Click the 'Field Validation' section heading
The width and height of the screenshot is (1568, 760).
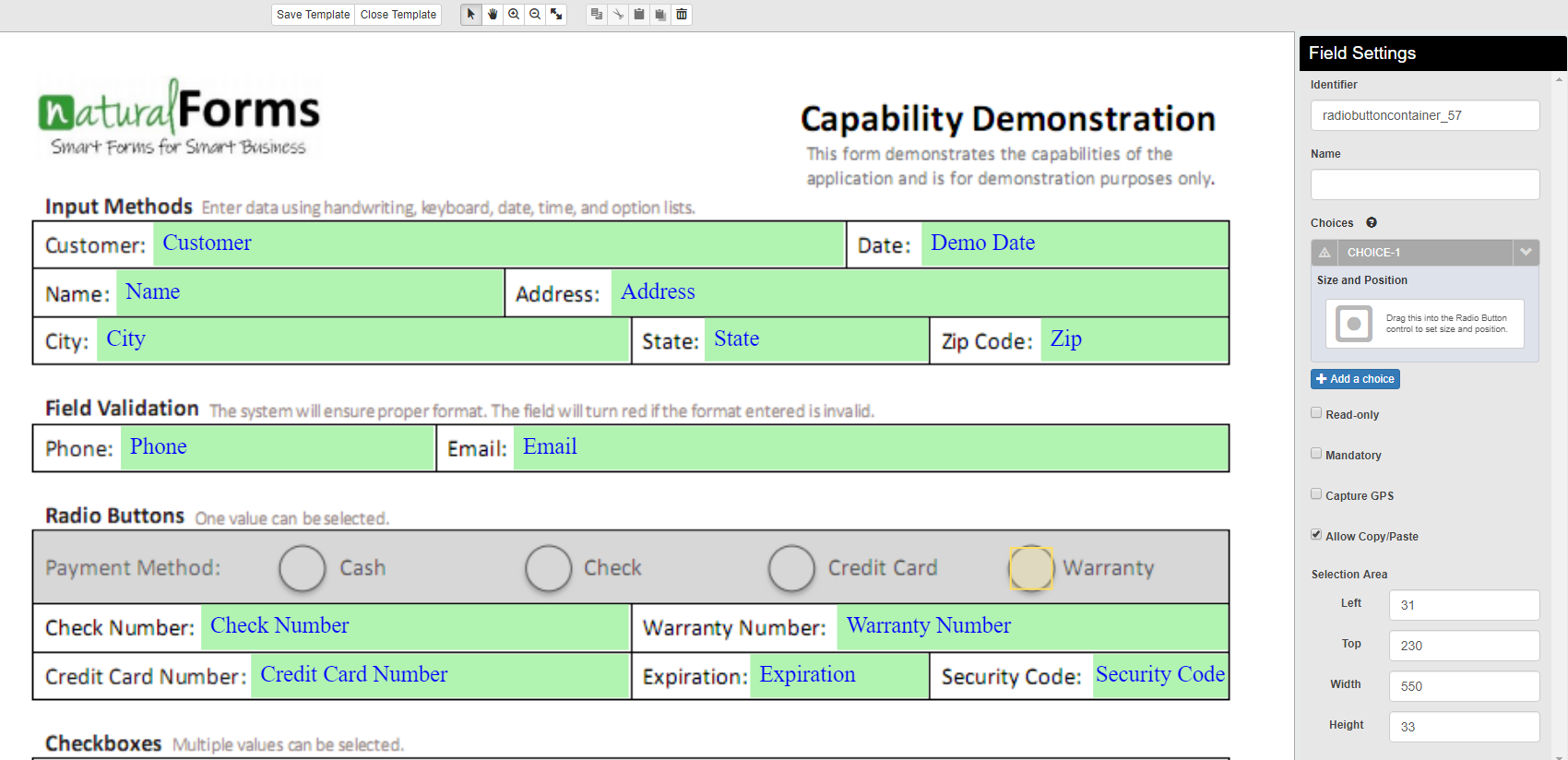122,409
